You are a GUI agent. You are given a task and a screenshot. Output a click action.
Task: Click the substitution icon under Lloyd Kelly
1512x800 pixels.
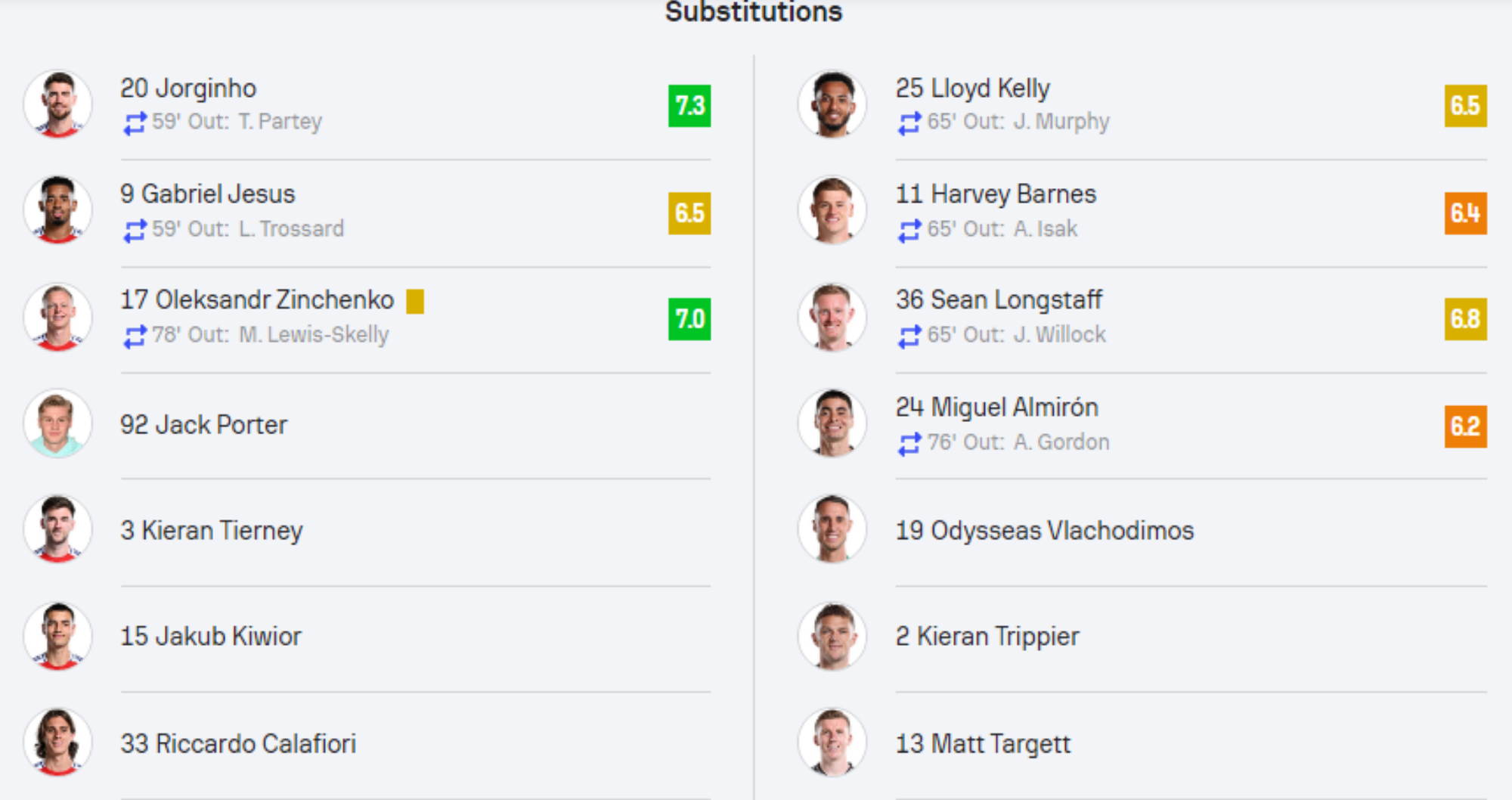[909, 122]
